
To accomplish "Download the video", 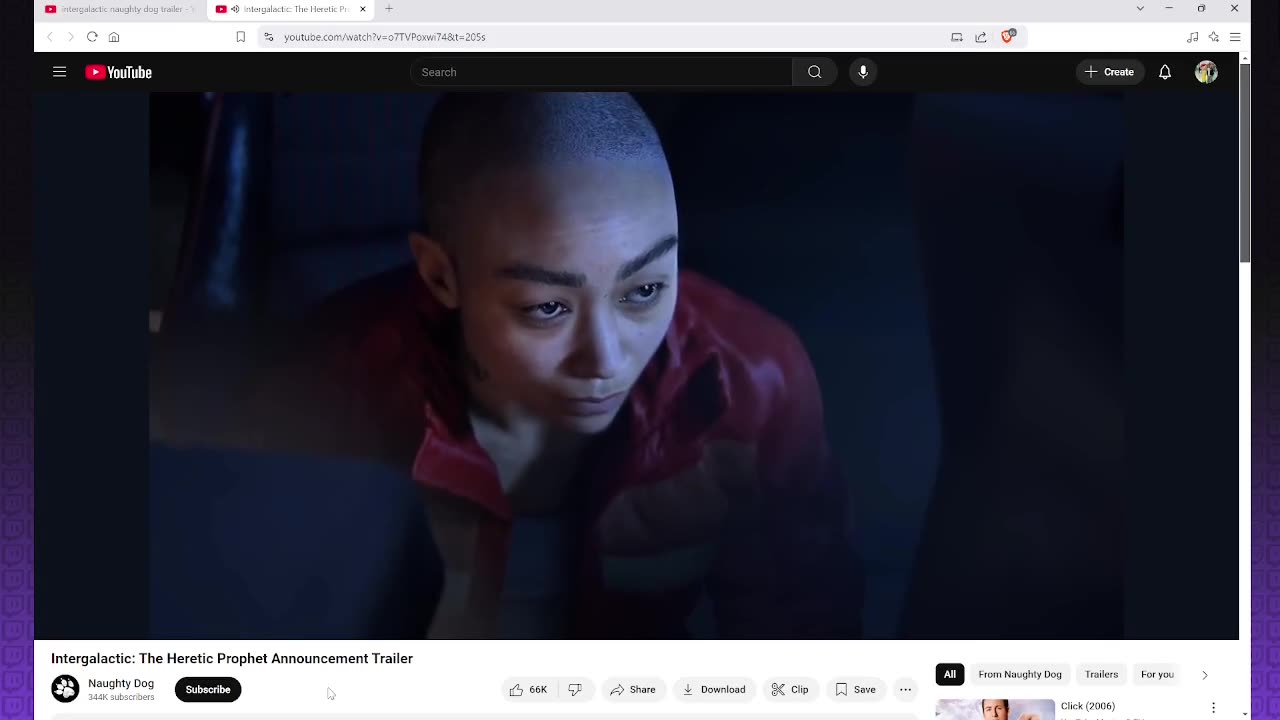I will 714,689.
